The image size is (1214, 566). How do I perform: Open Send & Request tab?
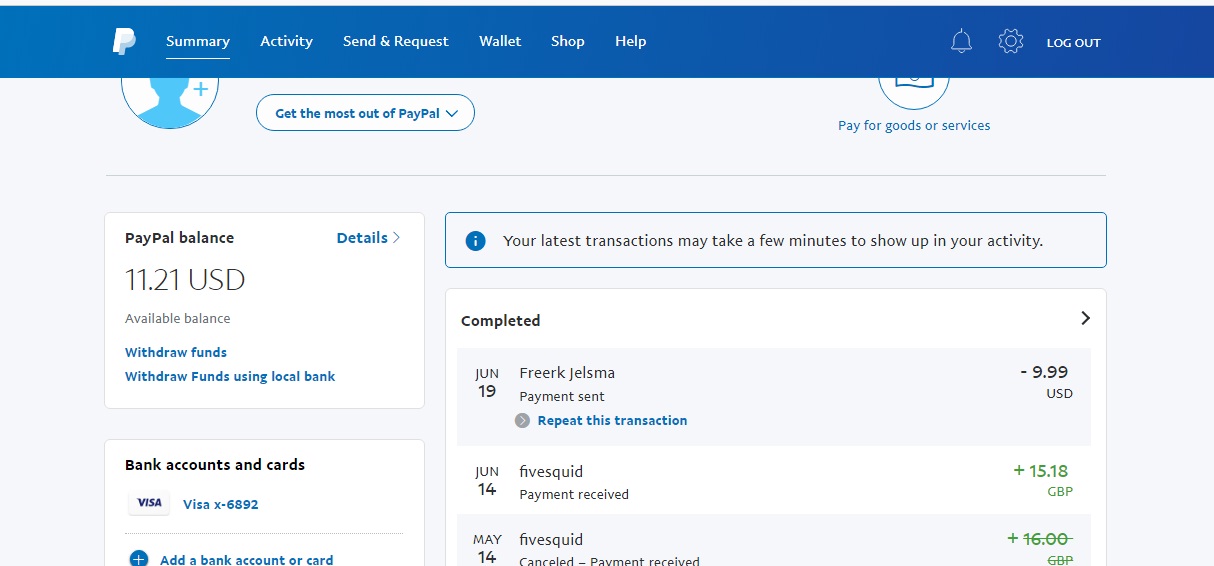[x=395, y=41]
